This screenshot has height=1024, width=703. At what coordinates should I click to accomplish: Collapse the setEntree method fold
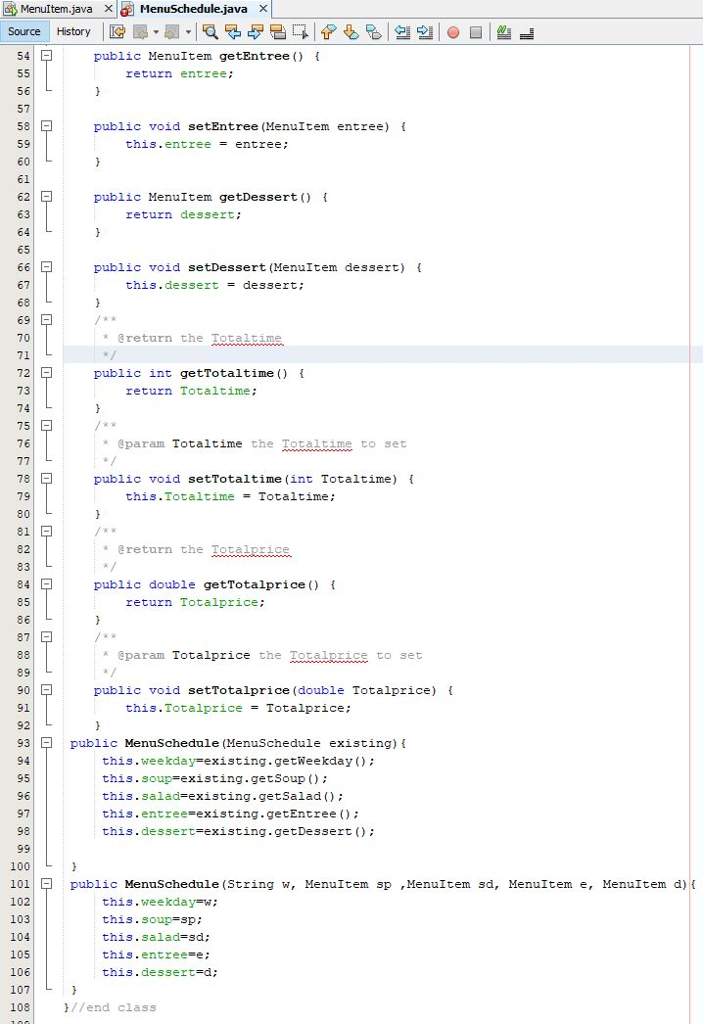tap(46, 126)
